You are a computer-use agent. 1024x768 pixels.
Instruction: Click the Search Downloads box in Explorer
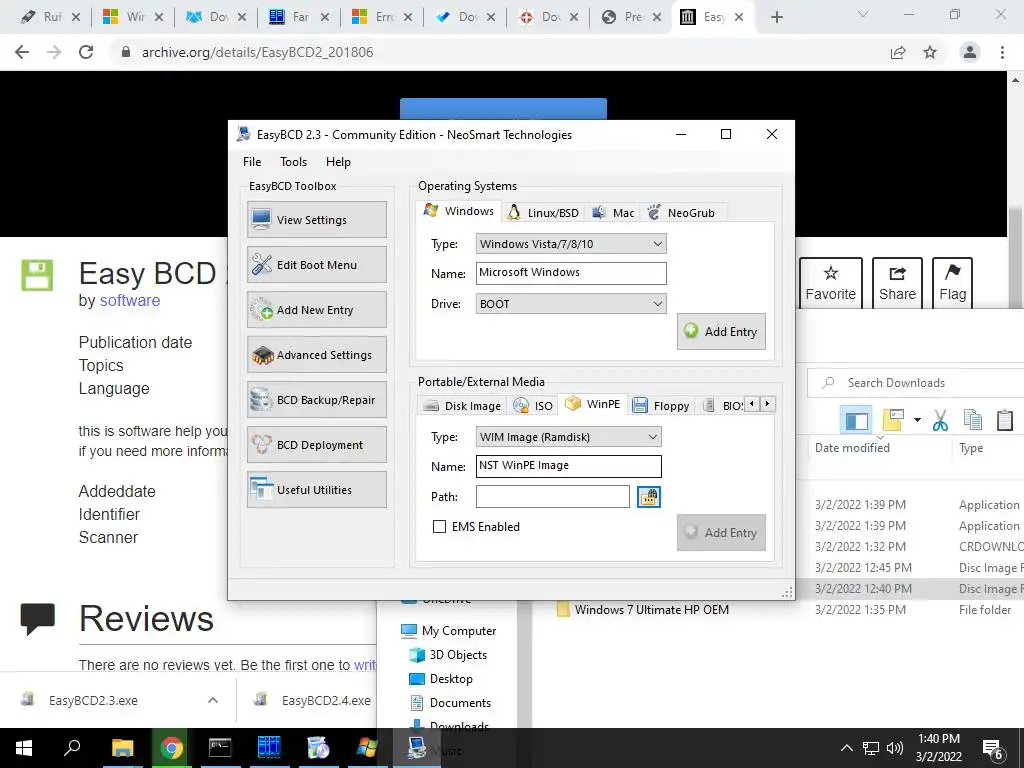click(916, 383)
